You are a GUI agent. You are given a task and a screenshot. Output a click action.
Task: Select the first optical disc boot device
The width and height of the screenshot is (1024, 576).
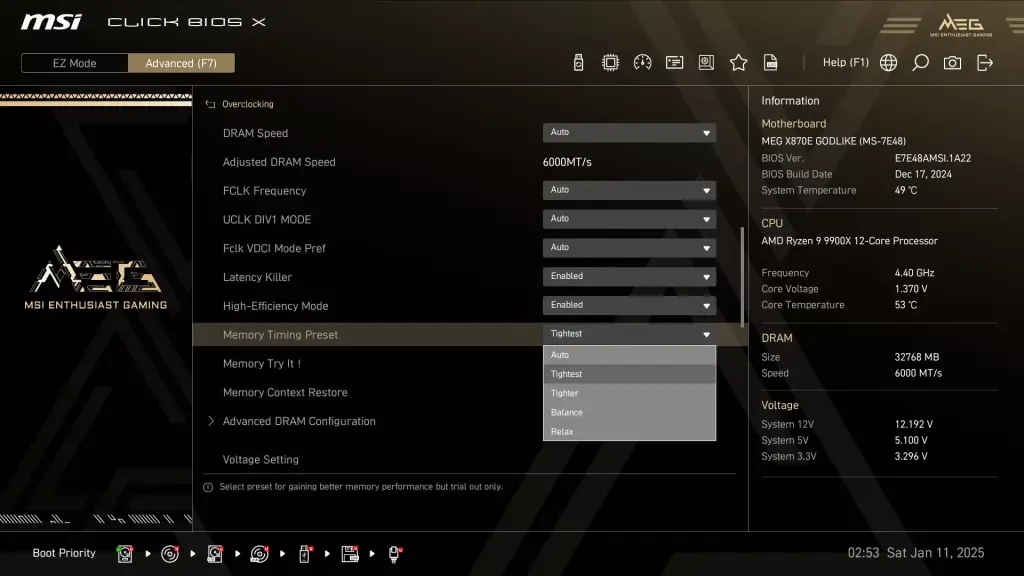(x=170, y=554)
